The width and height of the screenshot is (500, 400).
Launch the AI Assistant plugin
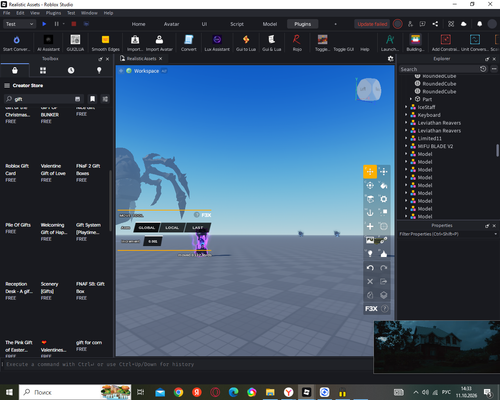click(48, 43)
